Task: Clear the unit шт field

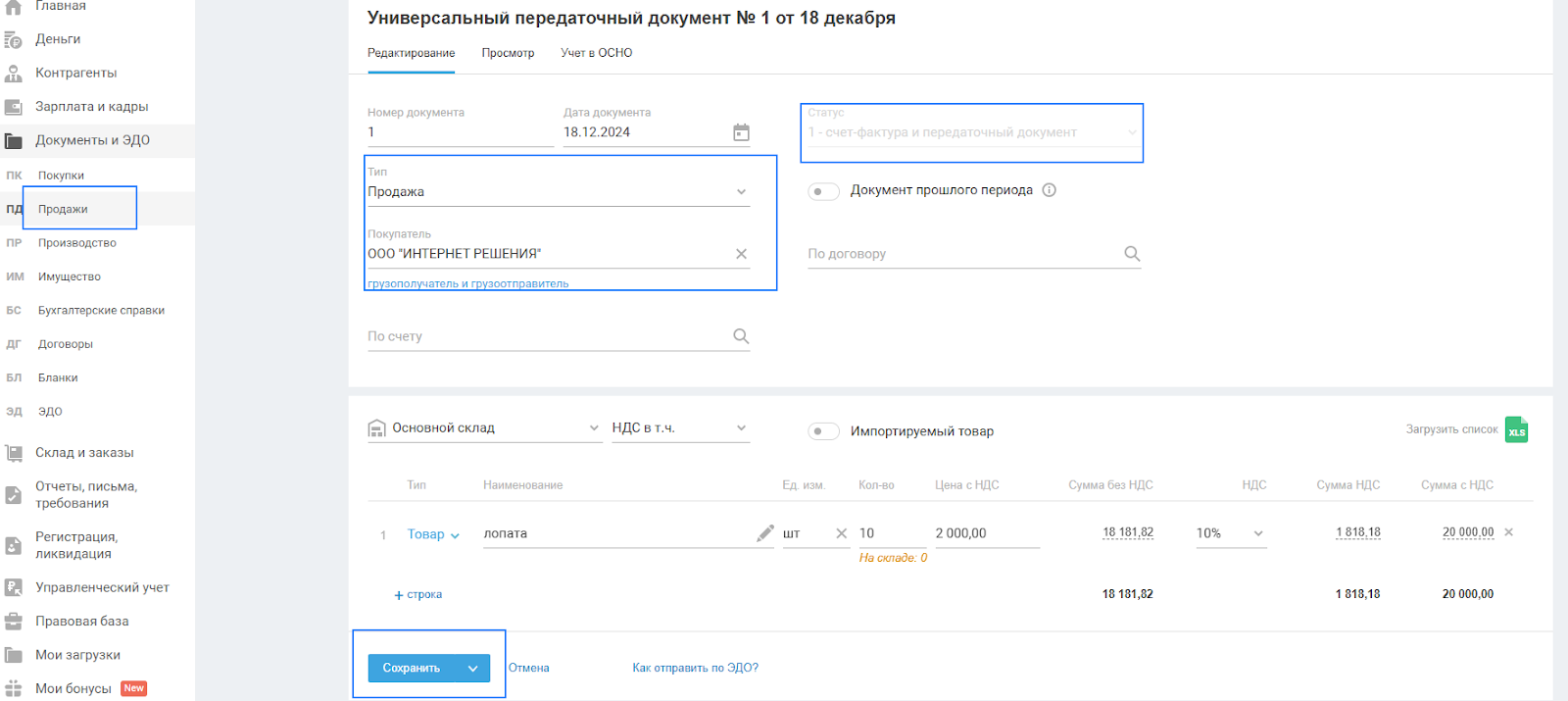Action: 841,533
